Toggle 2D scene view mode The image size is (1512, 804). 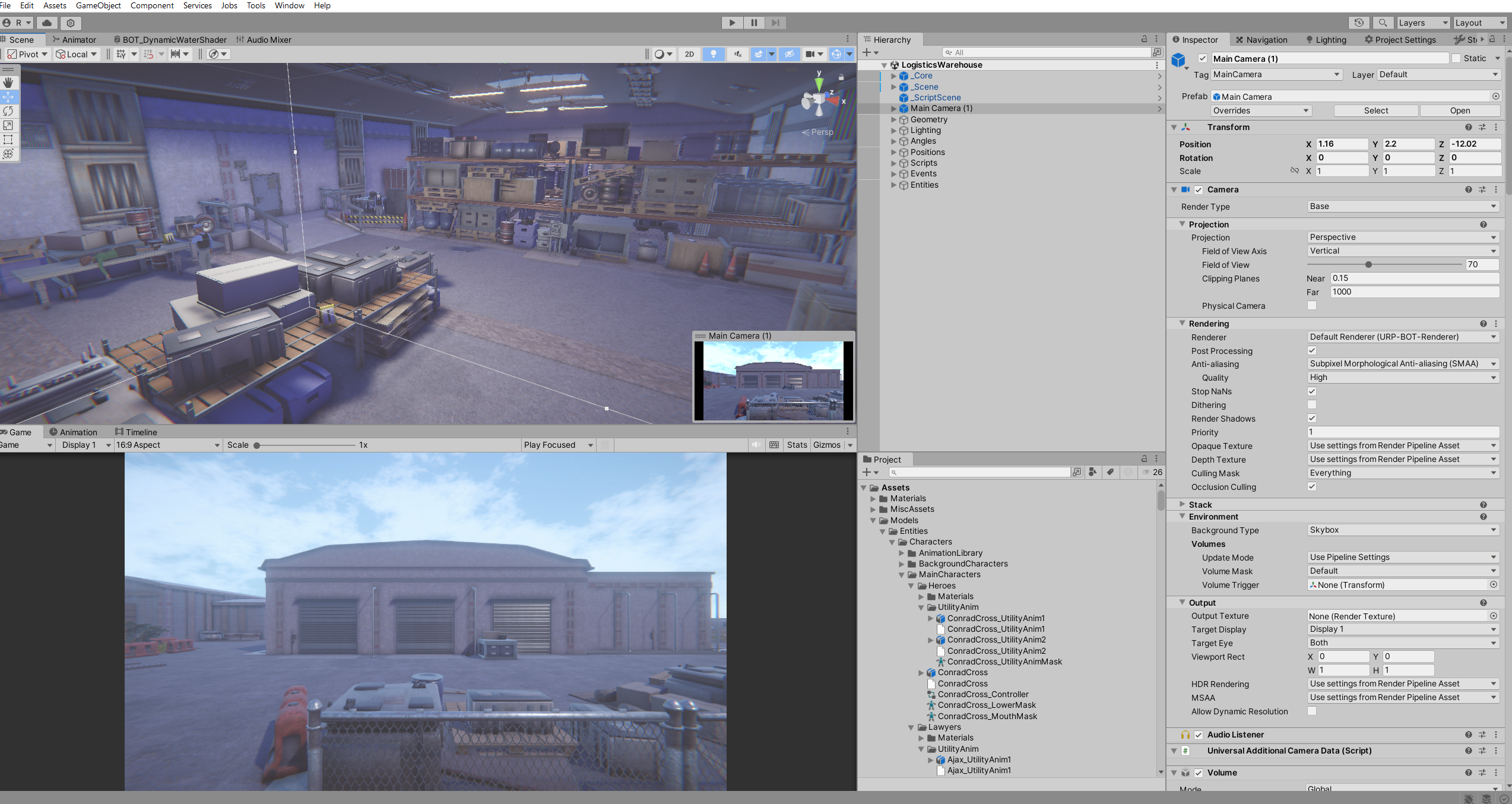[689, 54]
